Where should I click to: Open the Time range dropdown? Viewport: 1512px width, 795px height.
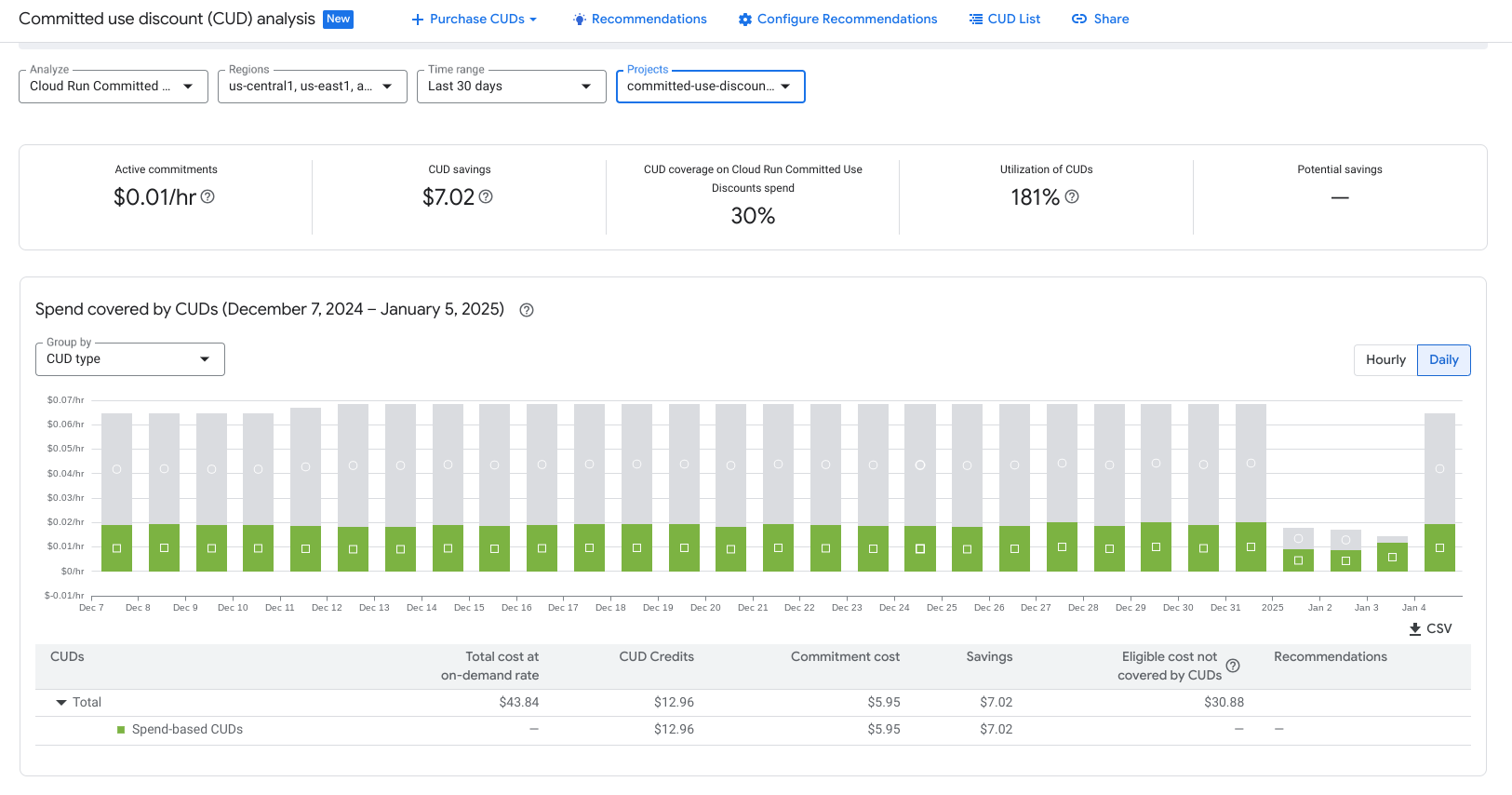click(511, 87)
